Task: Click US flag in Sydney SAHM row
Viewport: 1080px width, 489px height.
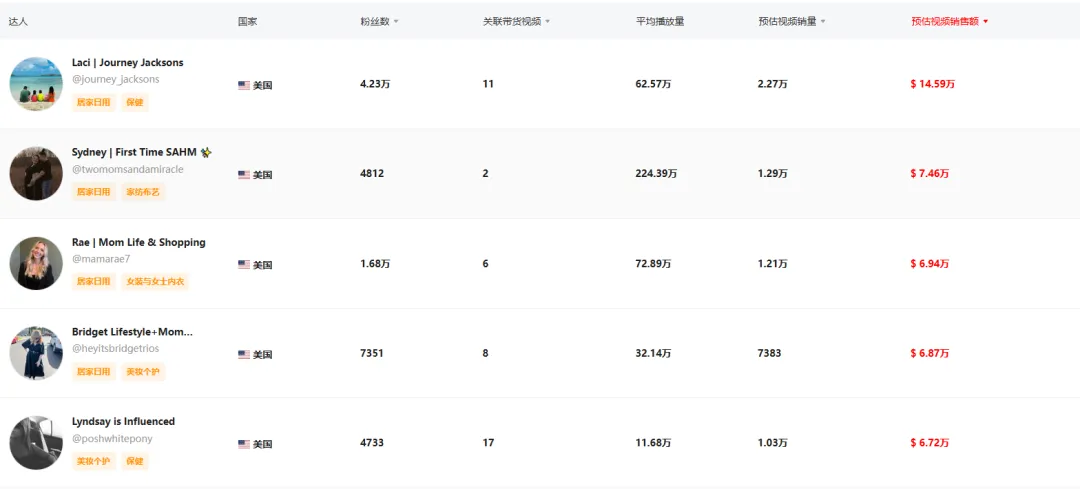Action: click(x=244, y=175)
